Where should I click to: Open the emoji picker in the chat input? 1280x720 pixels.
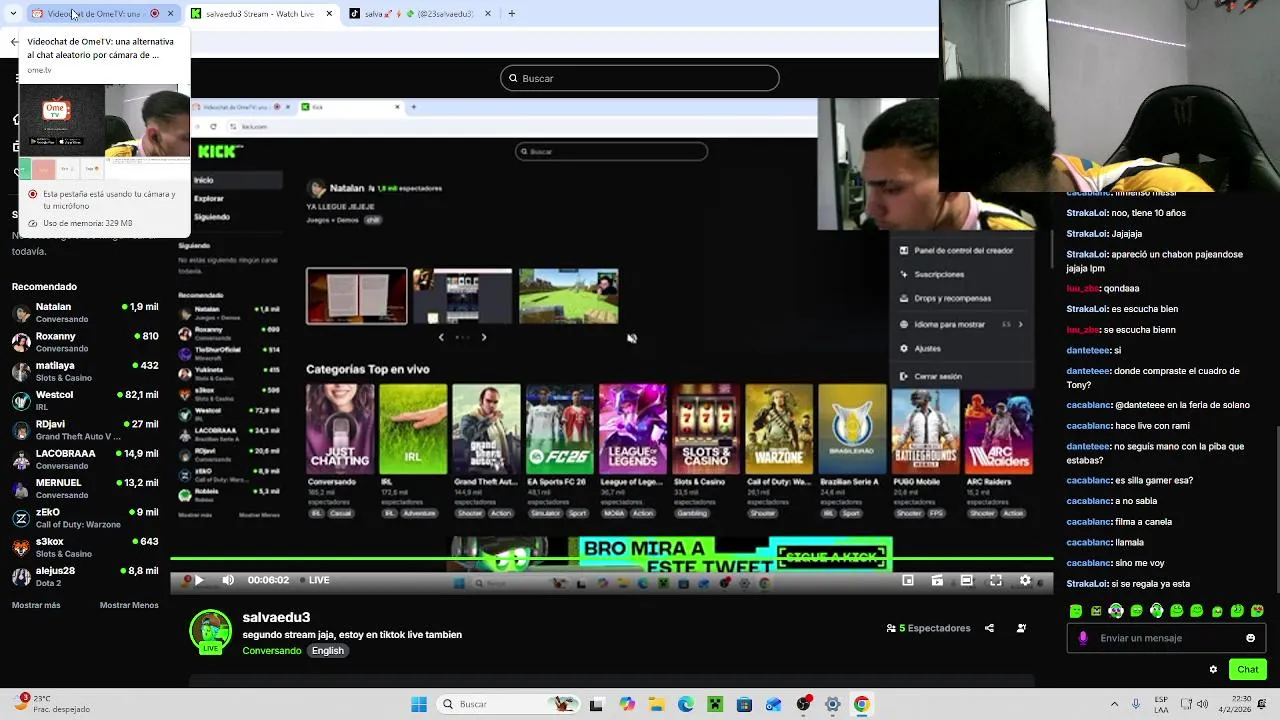(x=1250, y=638)
